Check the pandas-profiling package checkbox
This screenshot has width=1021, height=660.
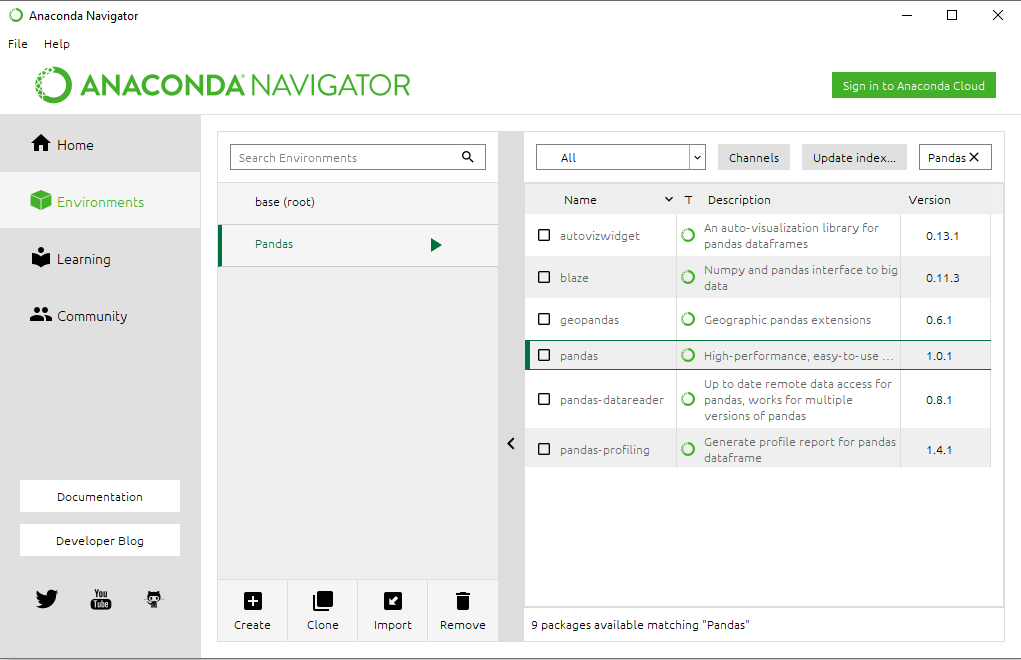pyautogui.click(x=544, y=449)
